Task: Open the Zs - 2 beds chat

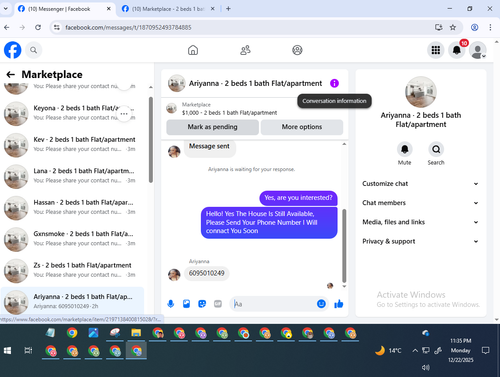Action: pyautogui.click(x=72, y=270)
